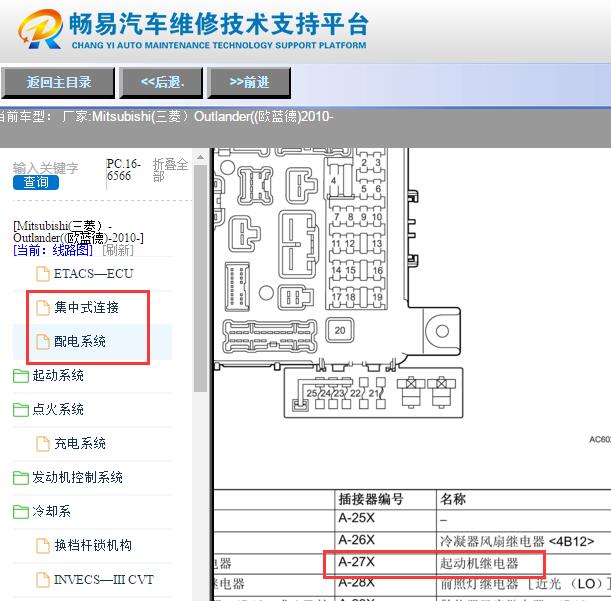Screen dimensions: 611x601
Task: Click the document icon beside 充电系统
Action: 43,444
